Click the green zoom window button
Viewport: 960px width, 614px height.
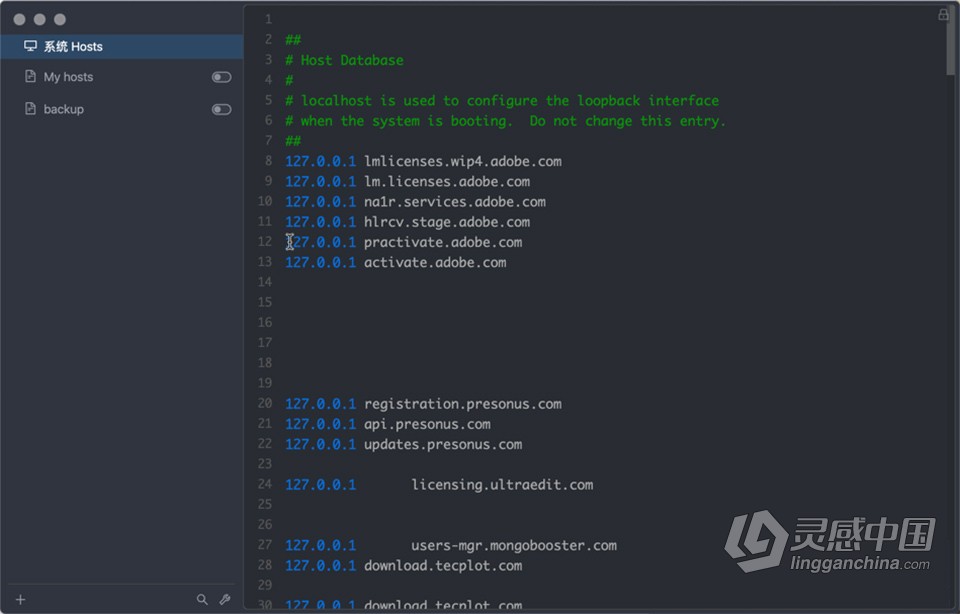(57, 19)
